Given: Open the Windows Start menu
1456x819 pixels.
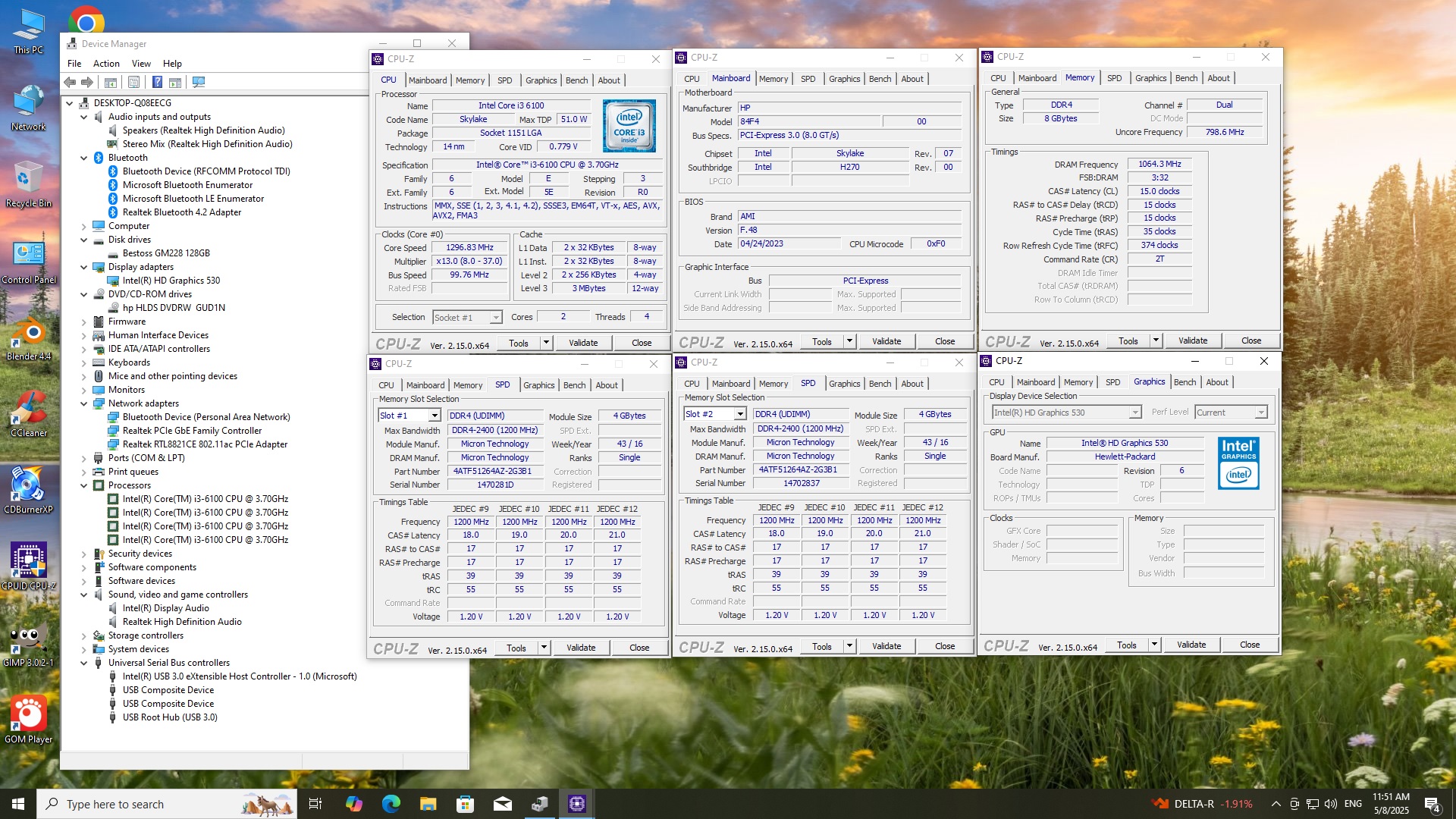Looking at the screenshot, I should (18, 804).
